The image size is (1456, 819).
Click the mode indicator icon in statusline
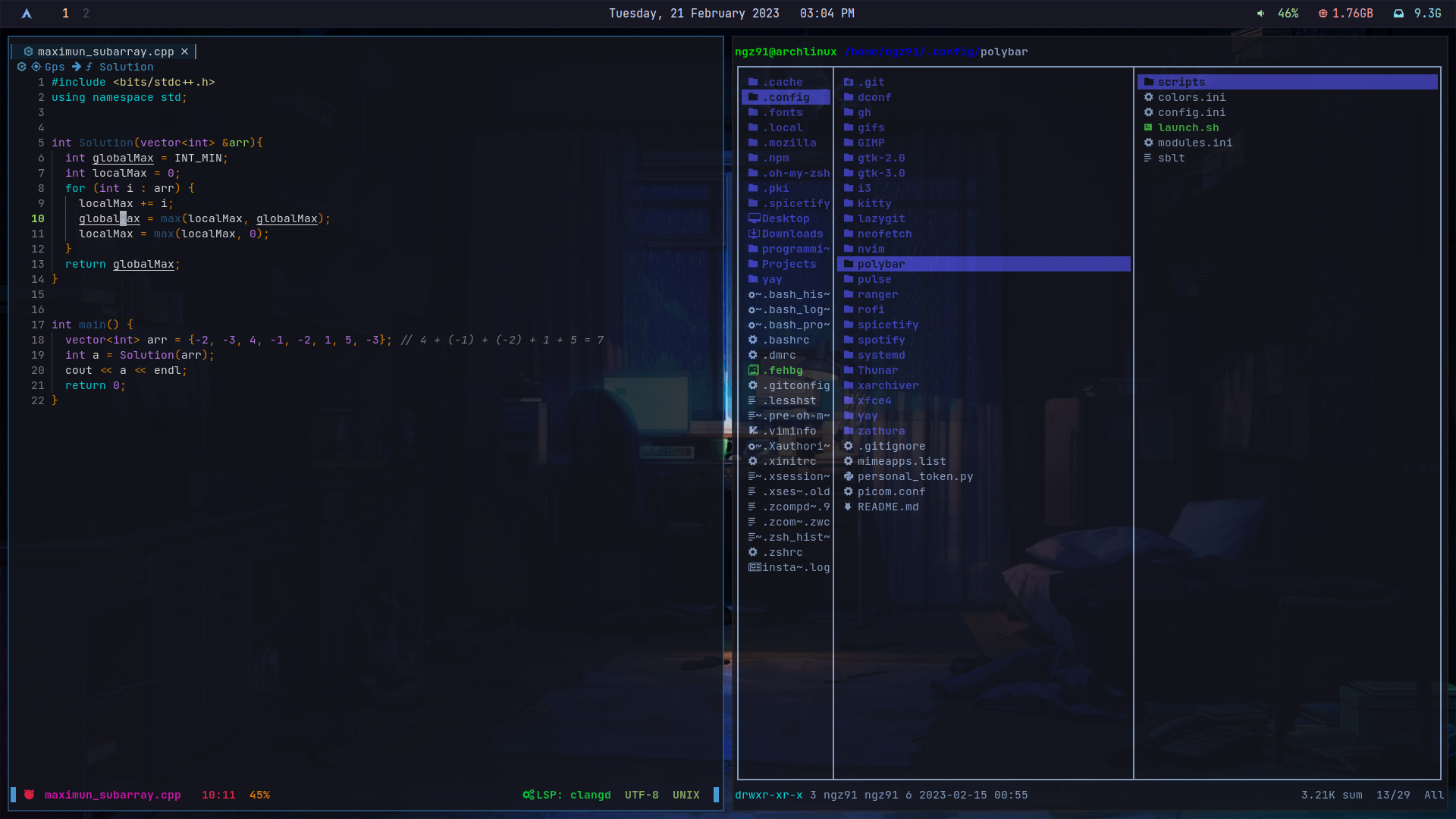coord(30,795)
